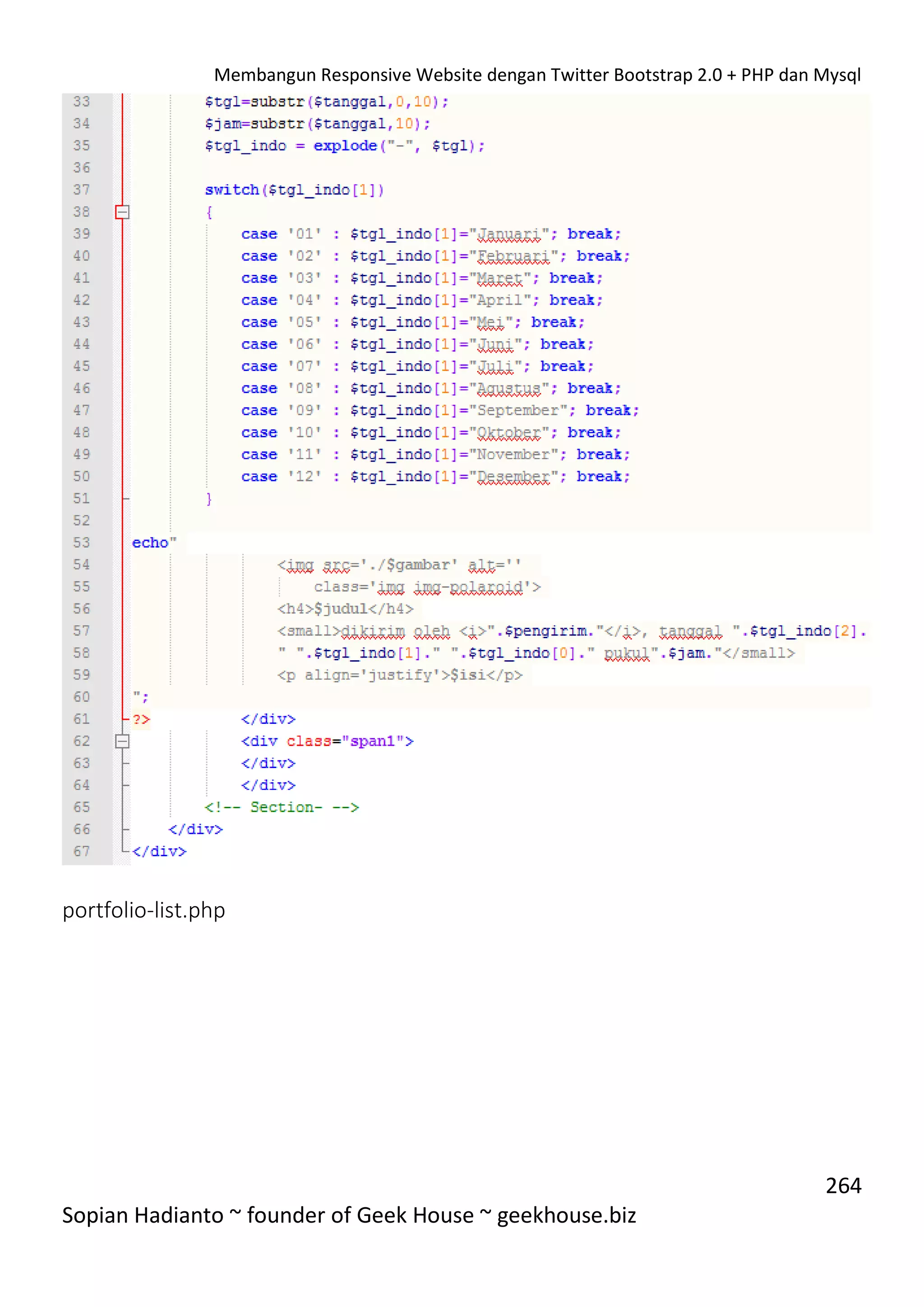Screen dimensions: 924x1307
Task: Click the $pengirim variable on line 57
Action: [x=545, y=631]
